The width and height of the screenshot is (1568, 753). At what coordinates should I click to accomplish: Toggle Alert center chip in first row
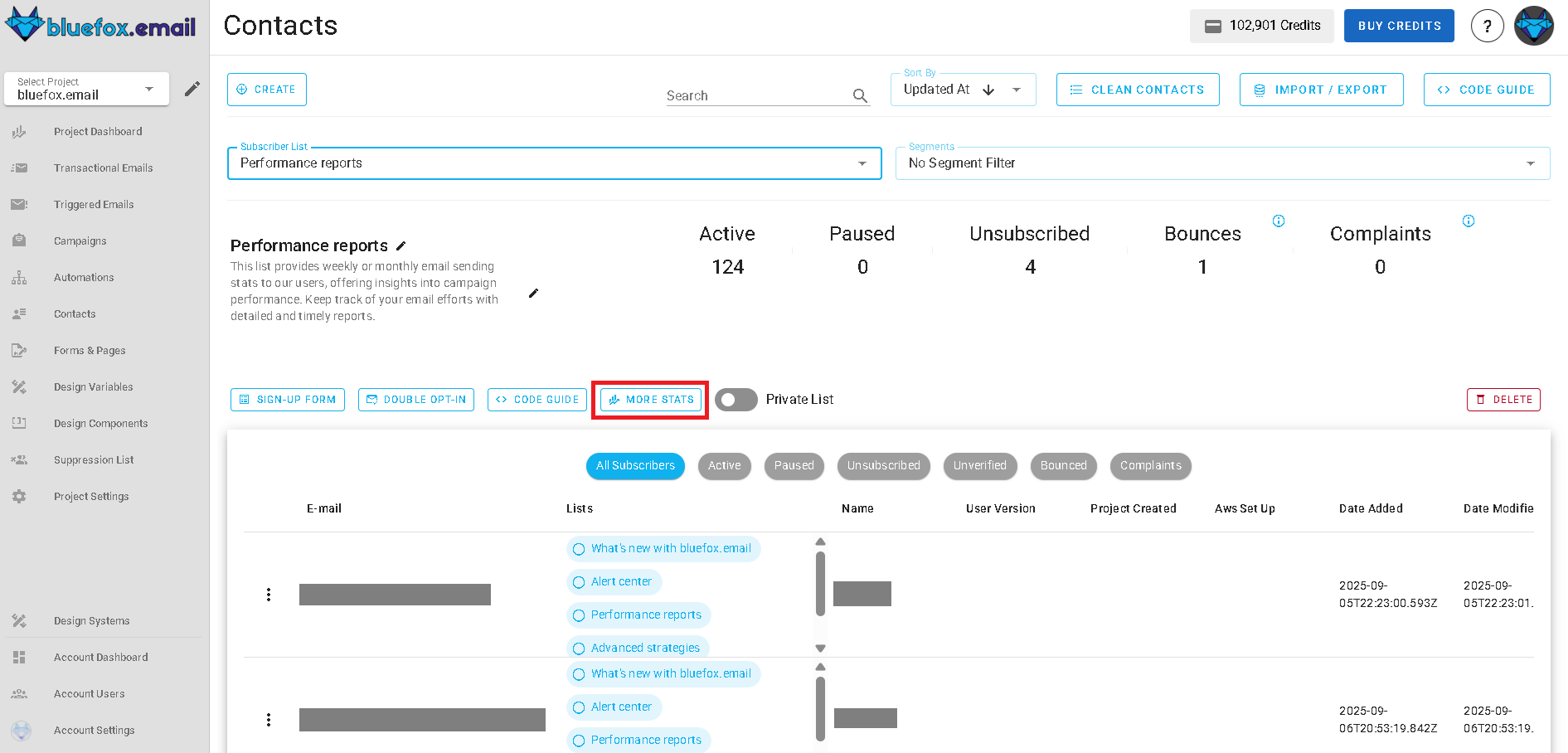coord(614,582)
